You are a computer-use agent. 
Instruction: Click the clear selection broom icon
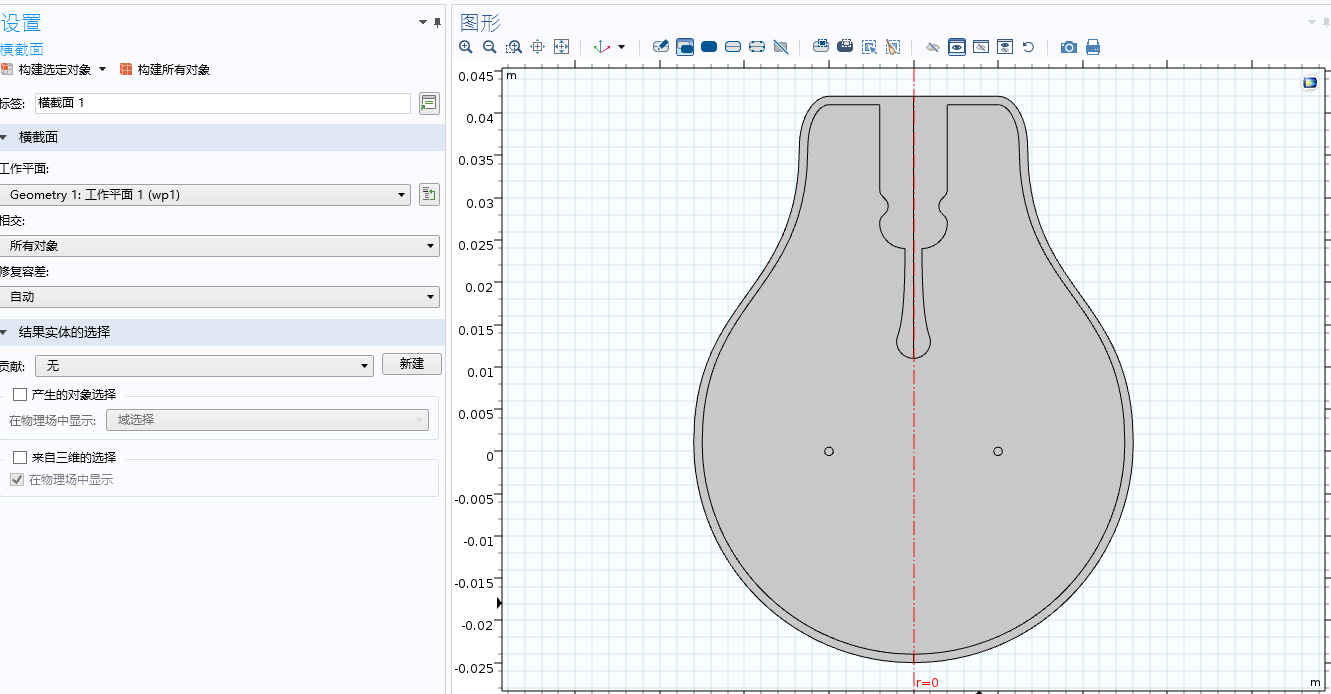(x=893, y=47)
